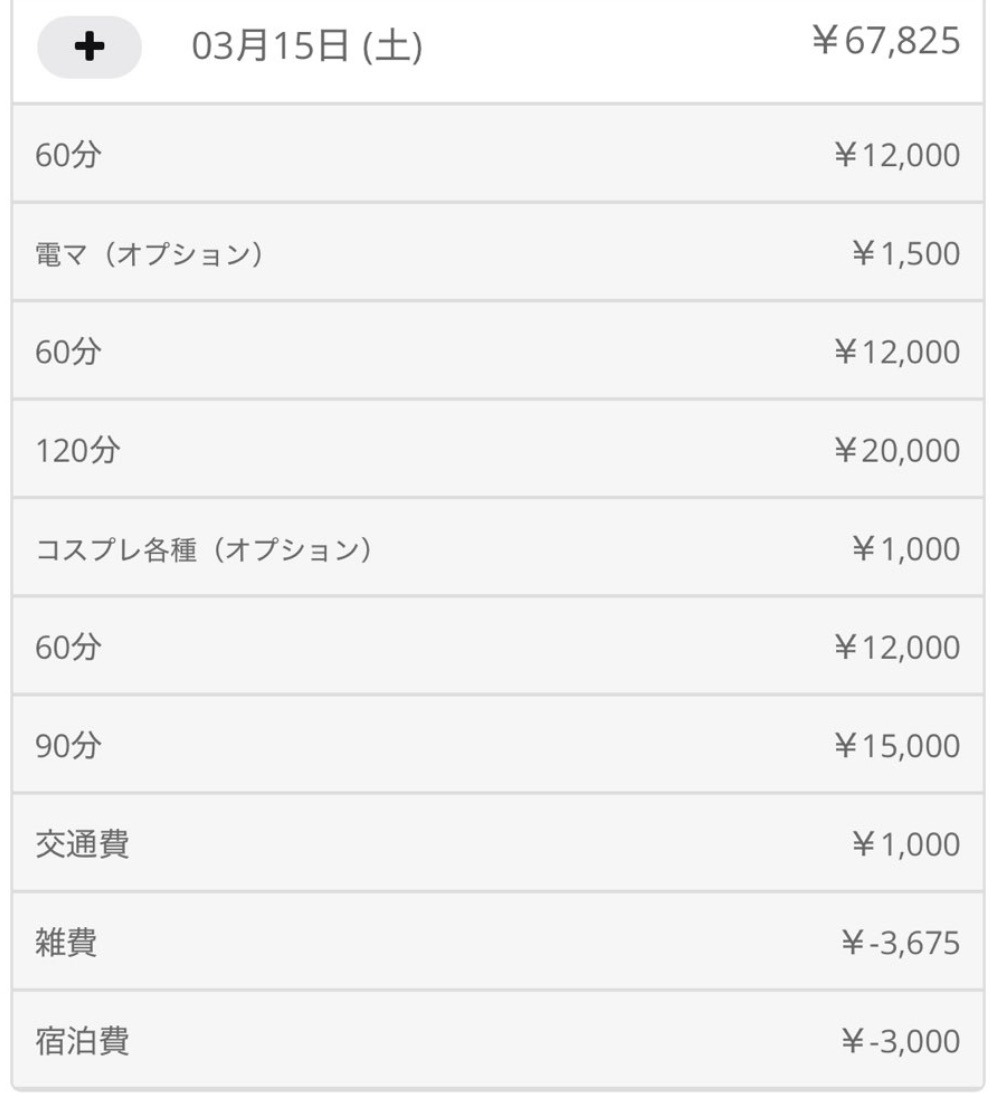990x1093 pixels.
Task: Click the ¥-3,000 amount
Action: pos(900,1041)
